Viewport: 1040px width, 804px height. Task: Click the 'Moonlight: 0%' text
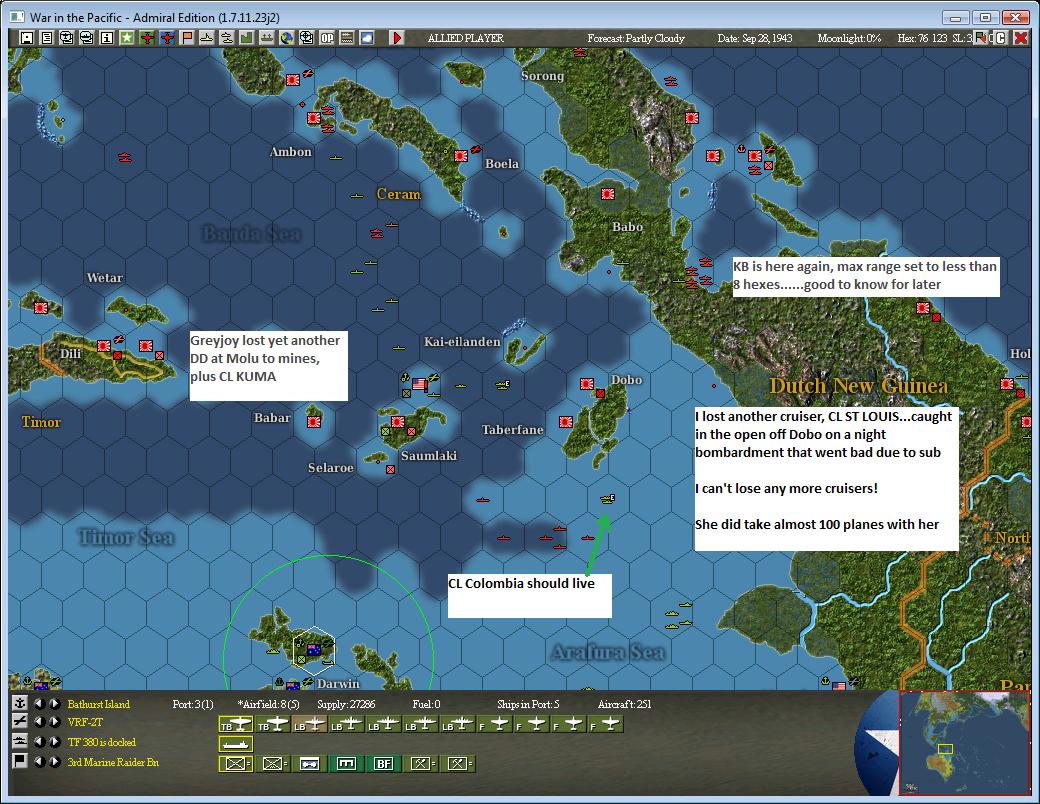(849, 38)
